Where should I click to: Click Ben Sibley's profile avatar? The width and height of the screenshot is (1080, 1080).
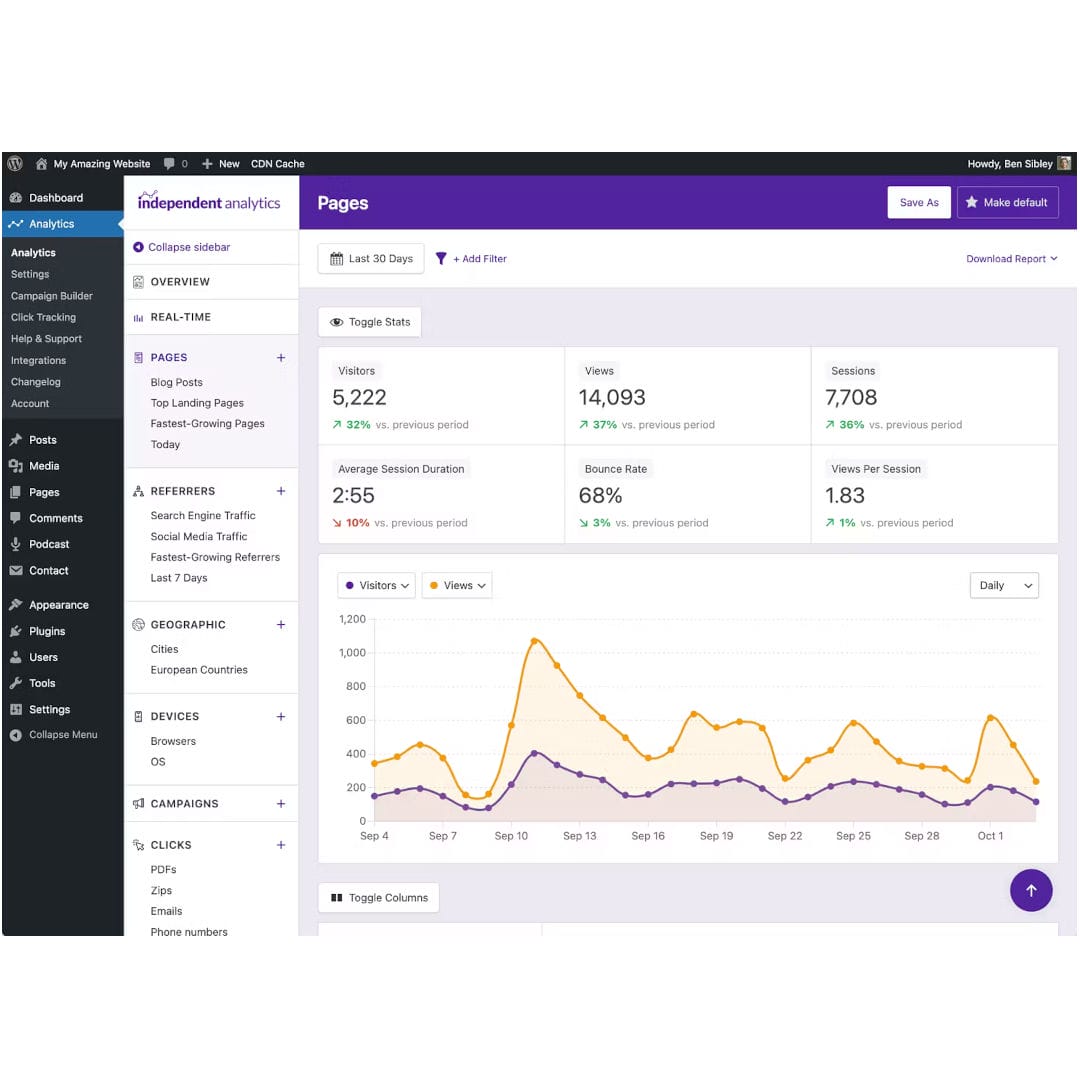pyautogui.click(x=1064, y=164)
